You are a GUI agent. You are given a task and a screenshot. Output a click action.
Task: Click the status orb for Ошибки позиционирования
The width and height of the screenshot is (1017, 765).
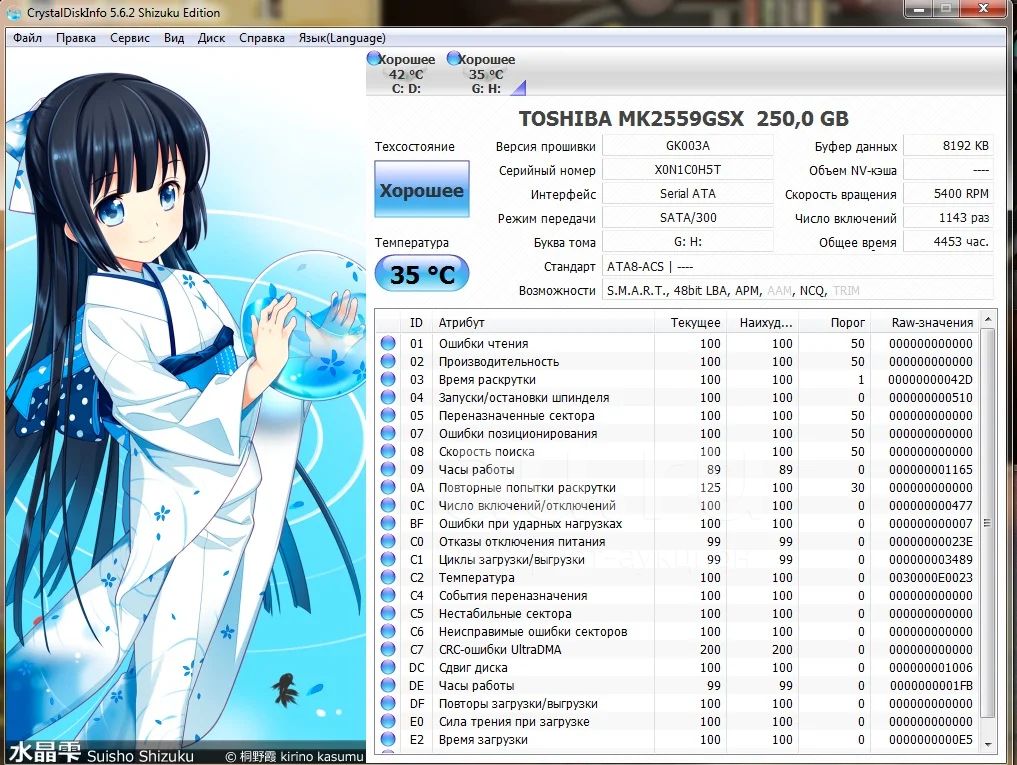(388, 433)
